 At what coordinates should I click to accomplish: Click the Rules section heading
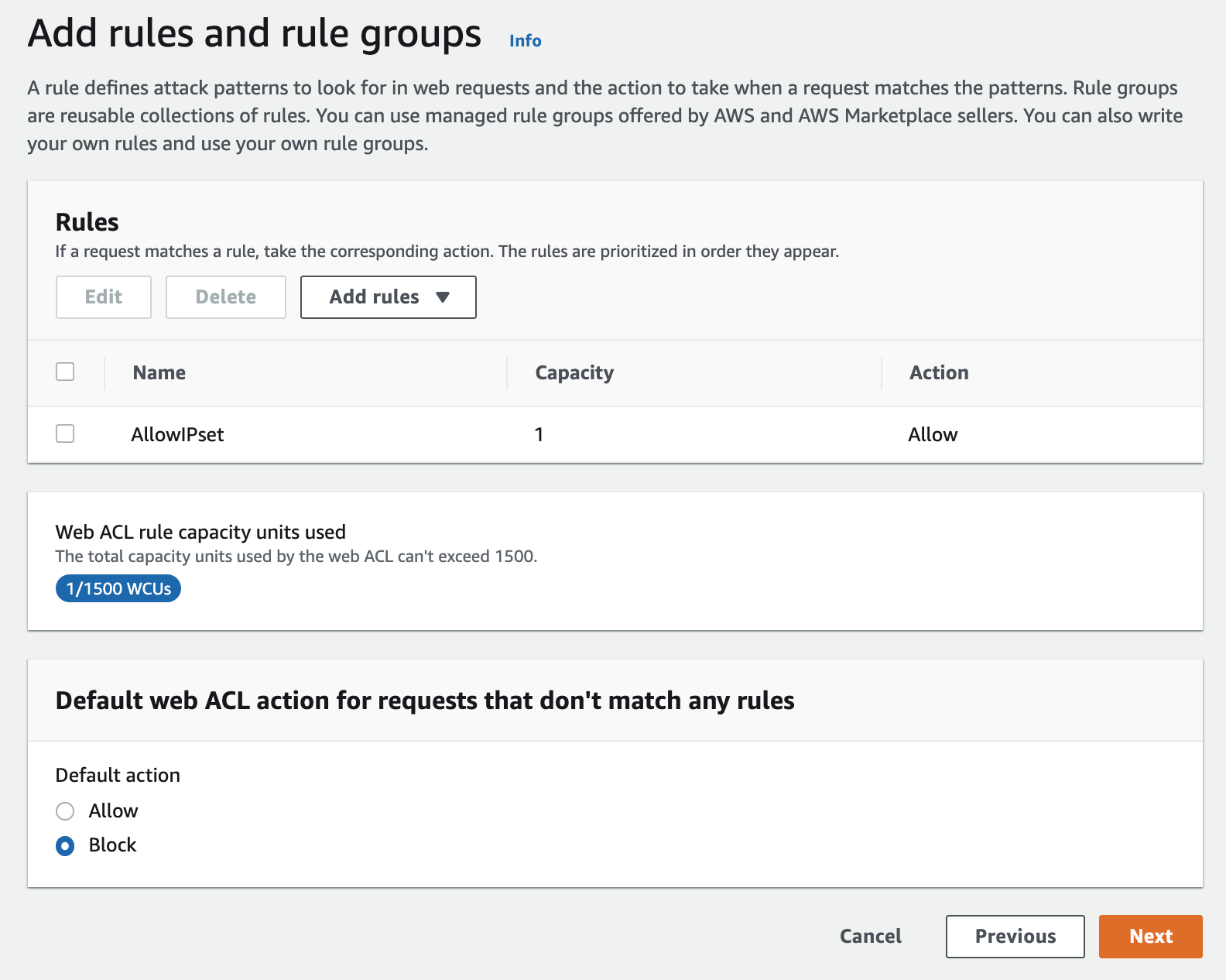pos(87,223)
